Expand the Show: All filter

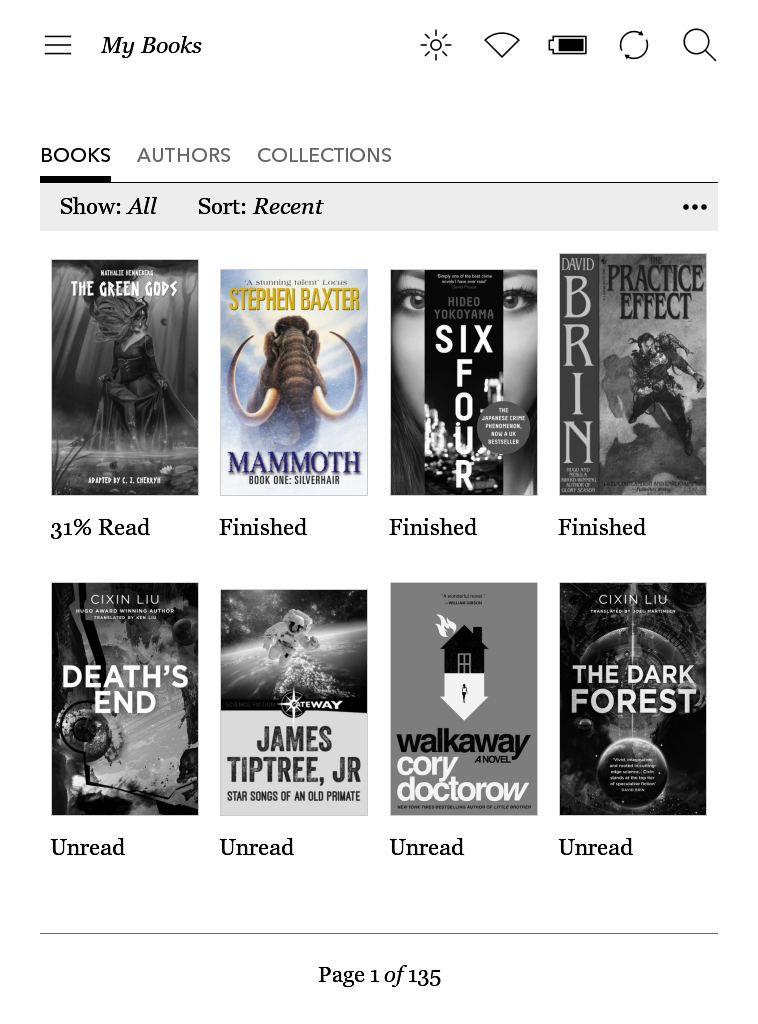tap(108, 206)
